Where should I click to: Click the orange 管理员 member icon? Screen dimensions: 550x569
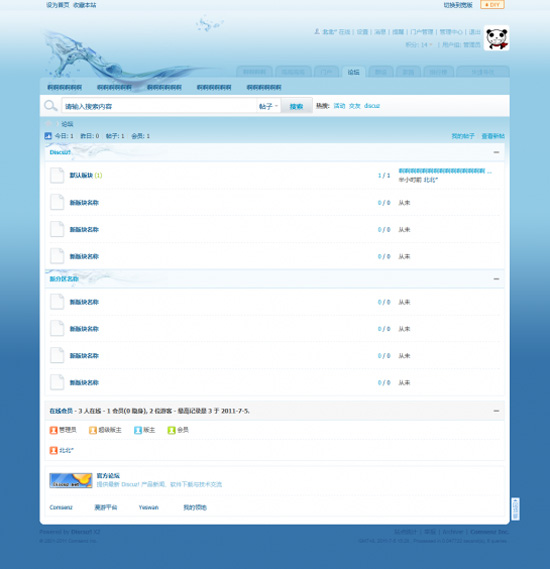point(54,430)
